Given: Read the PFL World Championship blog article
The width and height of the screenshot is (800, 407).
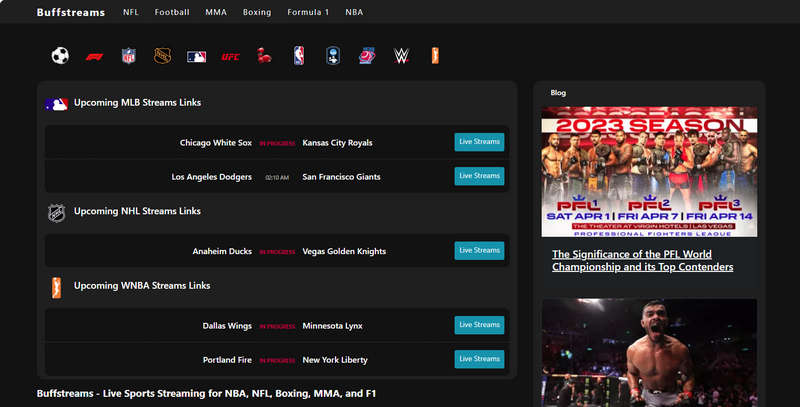Looking at the screenshot, I should pyautogui.click(x=642, y=261).
